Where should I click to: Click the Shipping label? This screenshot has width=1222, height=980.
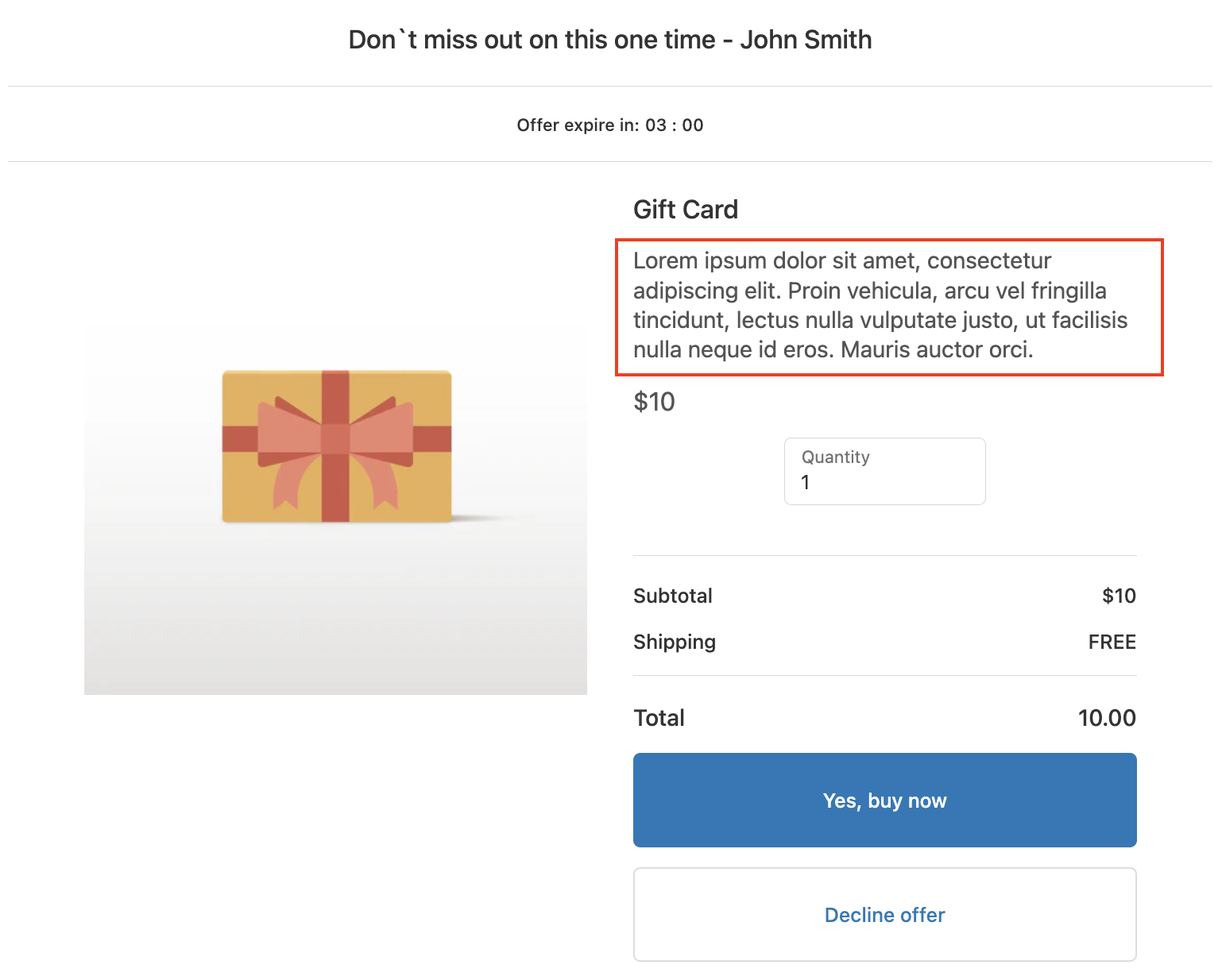pos(675,642)
